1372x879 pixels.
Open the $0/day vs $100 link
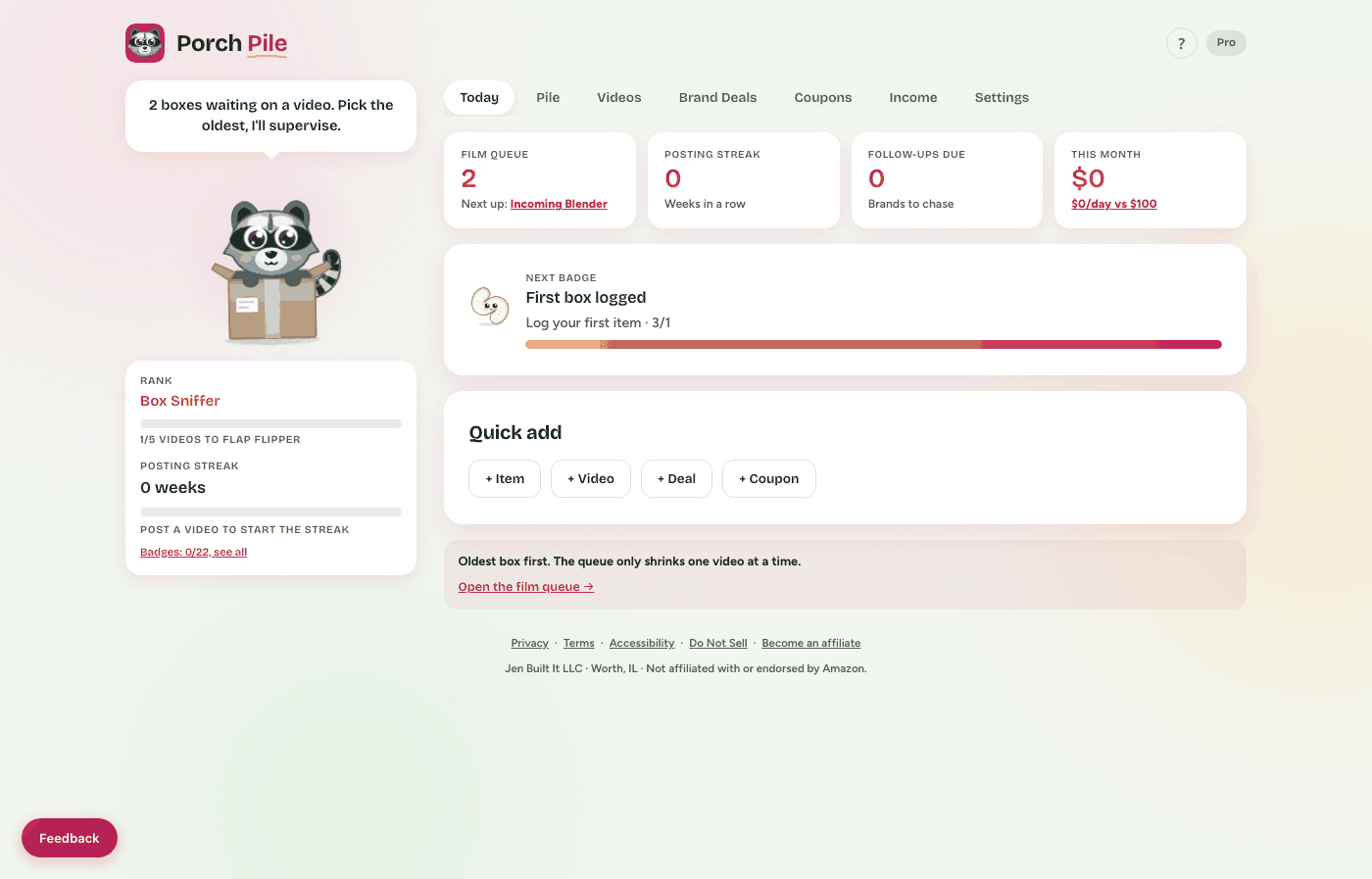pos(1114,204)
